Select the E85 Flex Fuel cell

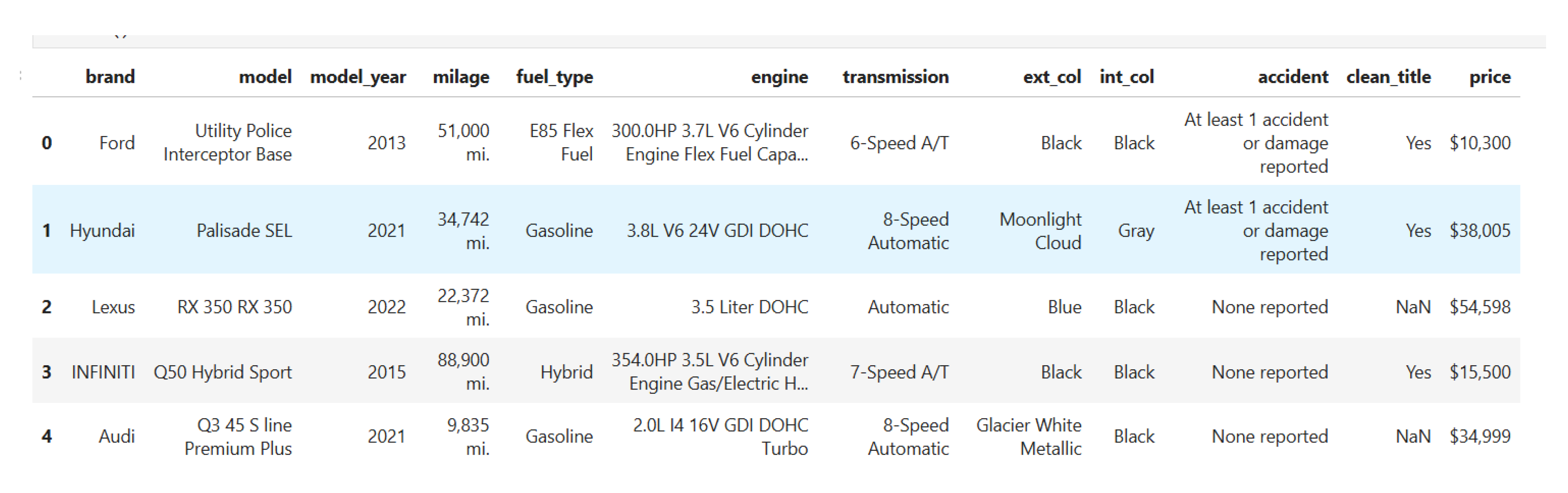561,143
